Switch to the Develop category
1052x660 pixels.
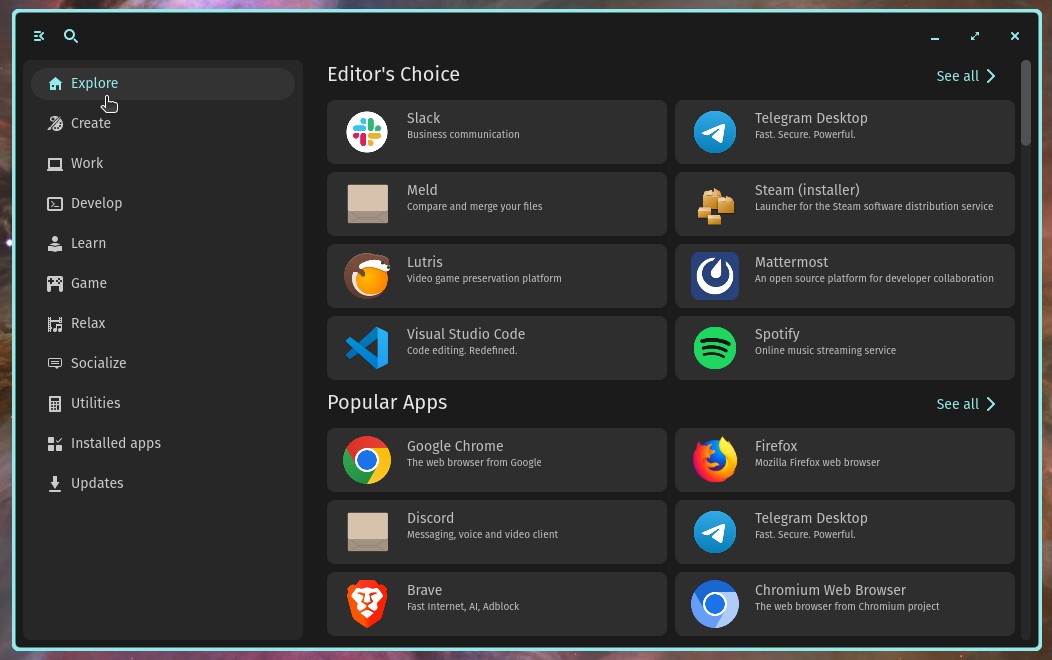tap(163, 203)
